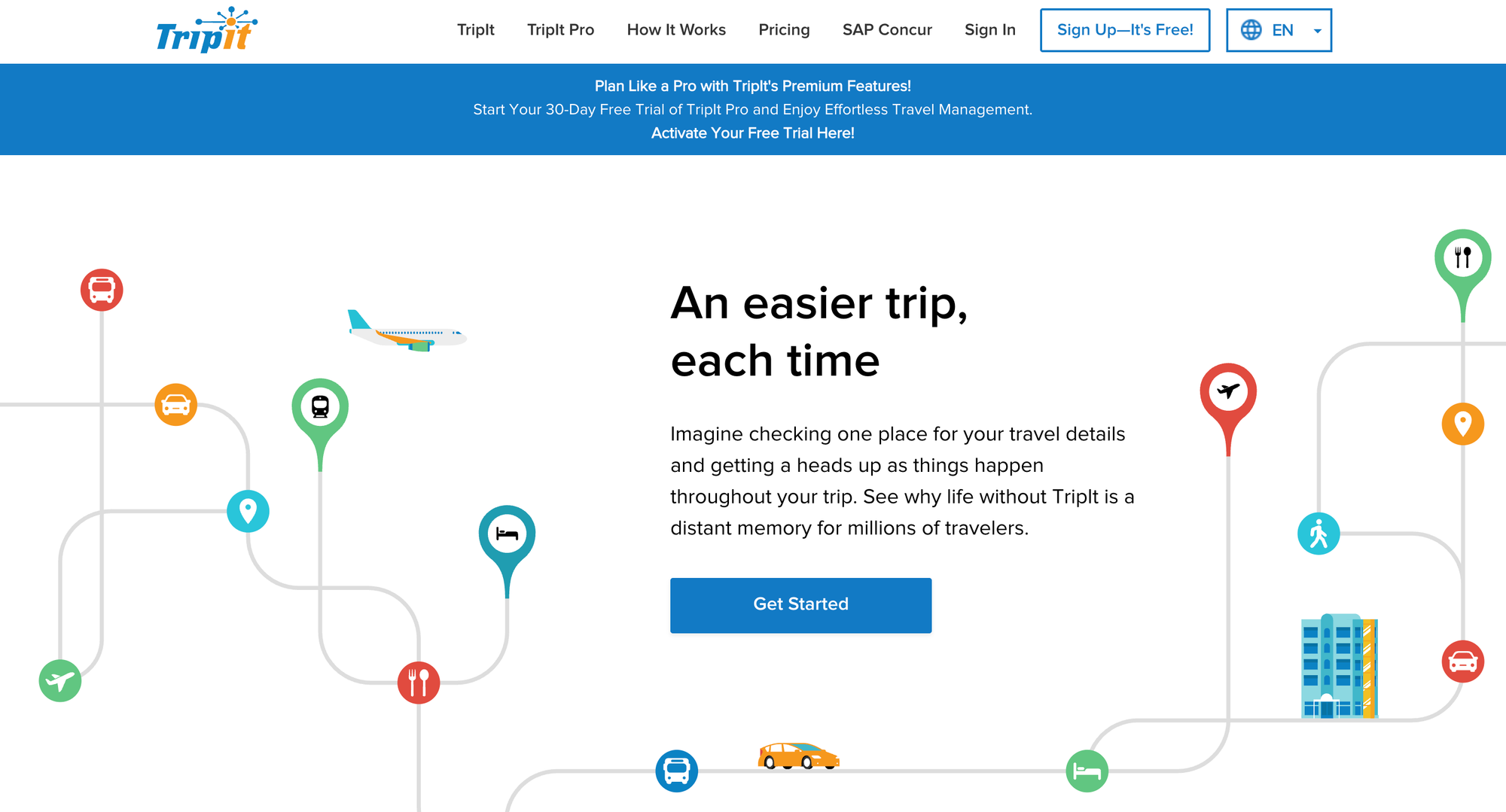Click the green airplane circle icon
1506x812 pixels.
[x=60, y=681]
